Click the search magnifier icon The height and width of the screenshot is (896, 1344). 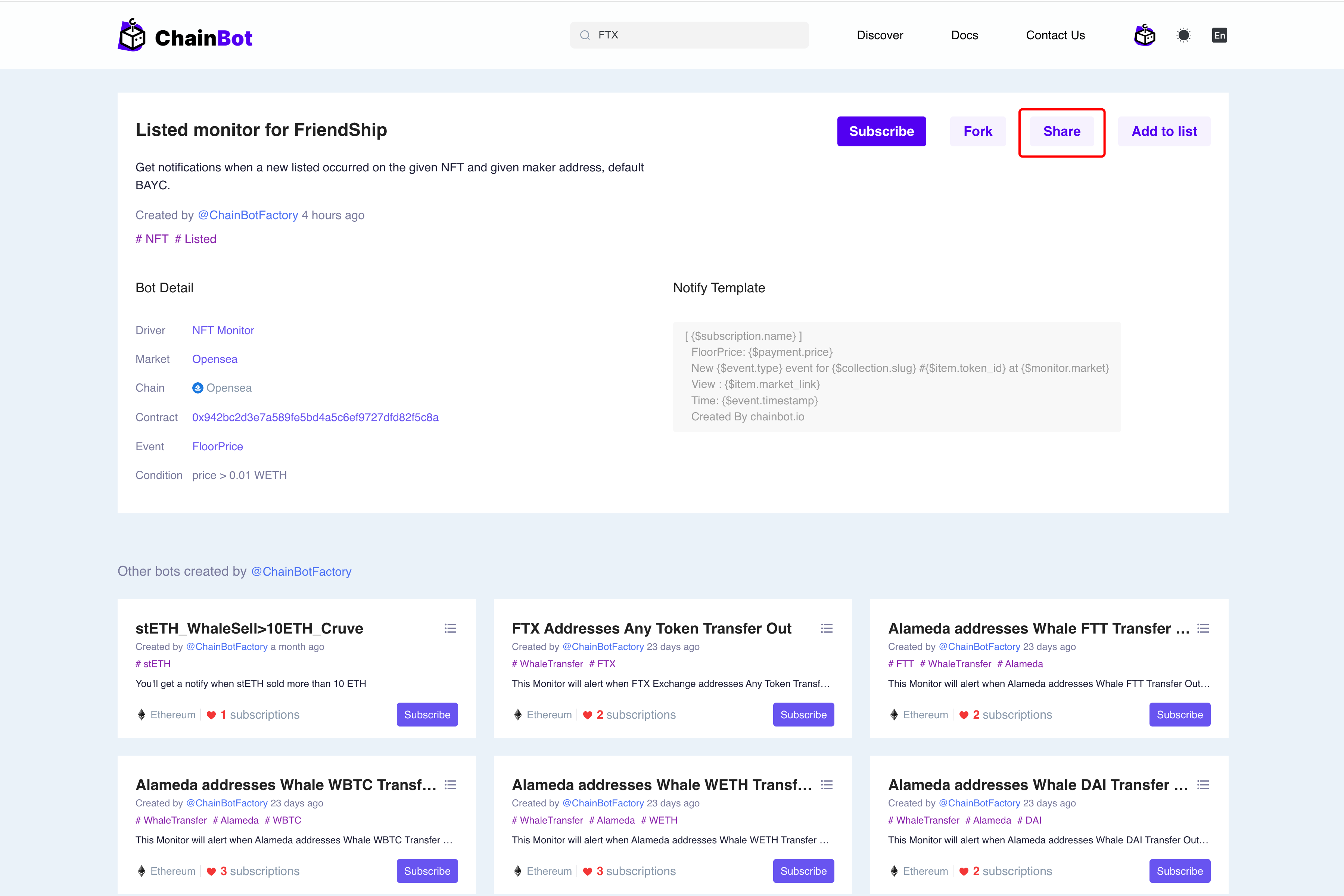point(585,35)
